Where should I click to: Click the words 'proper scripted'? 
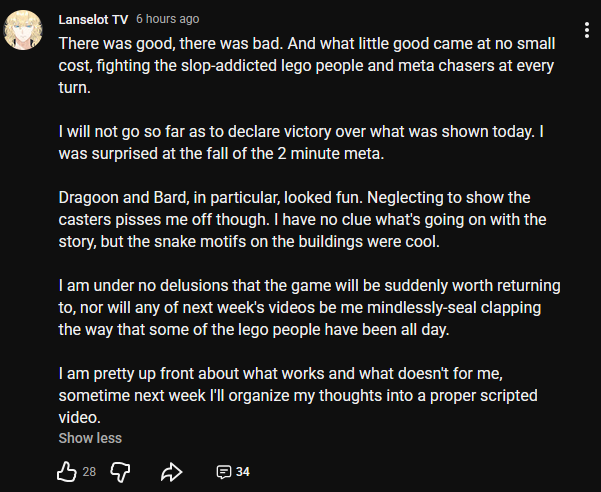pyautogui.click(x=484, y=396)
